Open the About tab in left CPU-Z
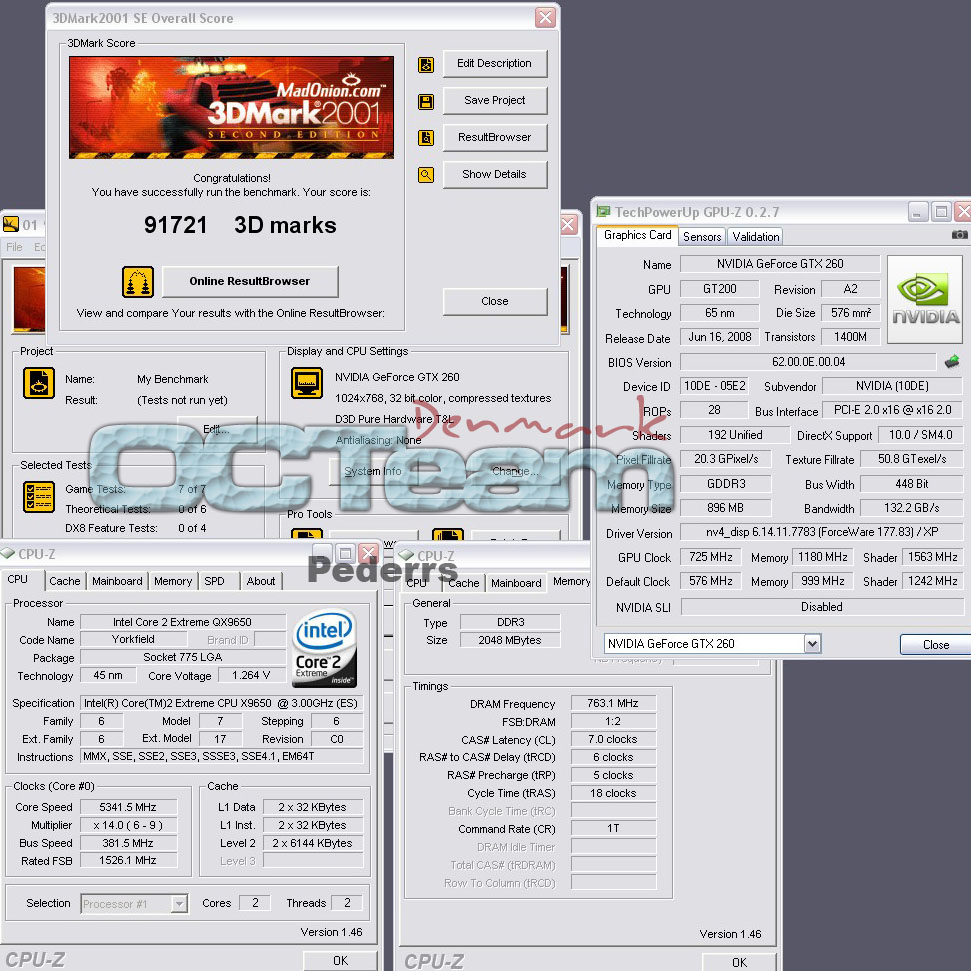Viewport: 971px width, 971px height. [261, 581]
